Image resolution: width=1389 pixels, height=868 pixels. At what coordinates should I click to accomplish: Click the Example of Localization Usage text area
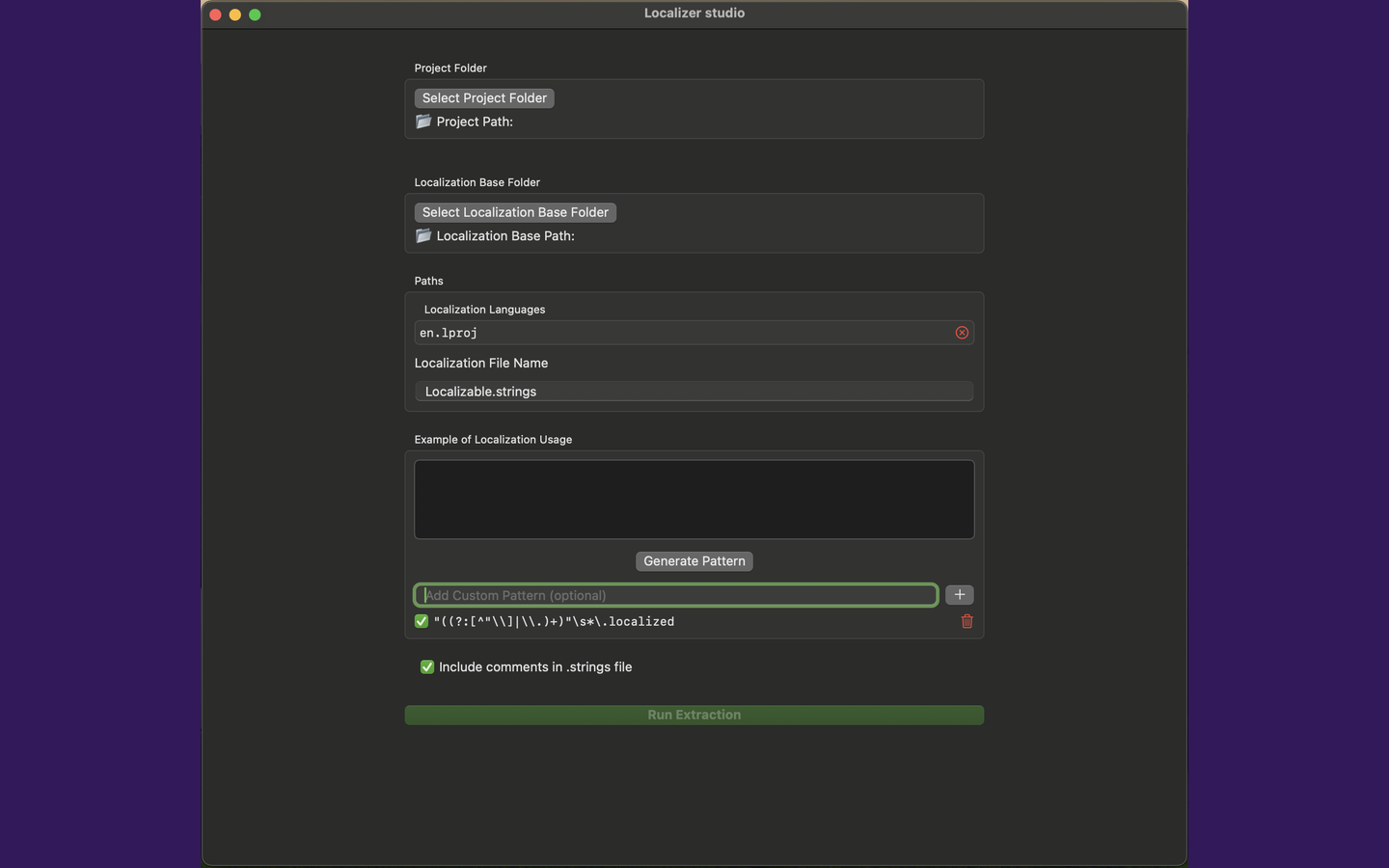pos(694,500)
